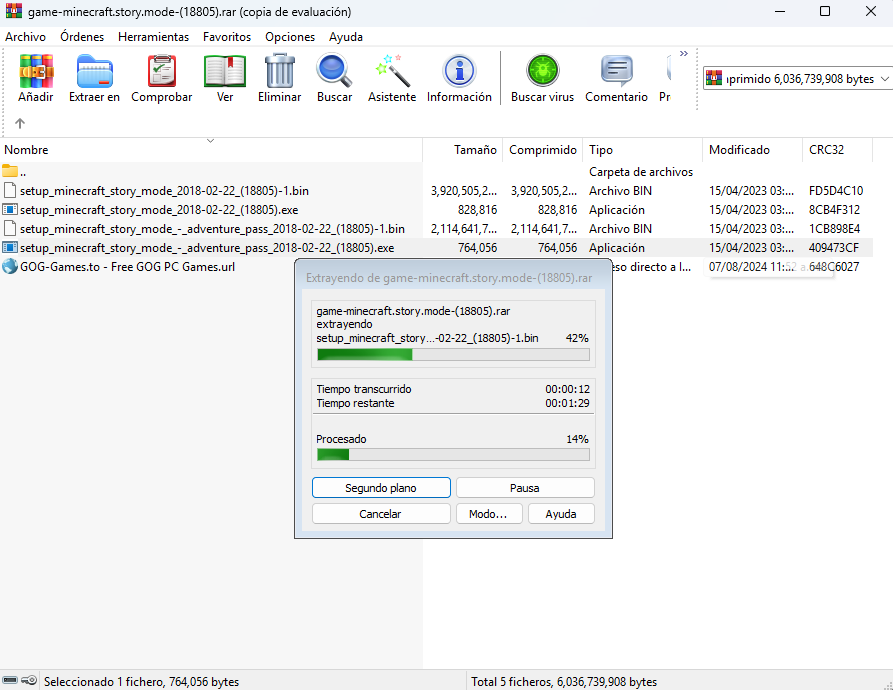The image size is (893, 690).
Task: Select setup_minecraft_story_mode_2018-02-22_(18805).exe file name
Action: 159,210
